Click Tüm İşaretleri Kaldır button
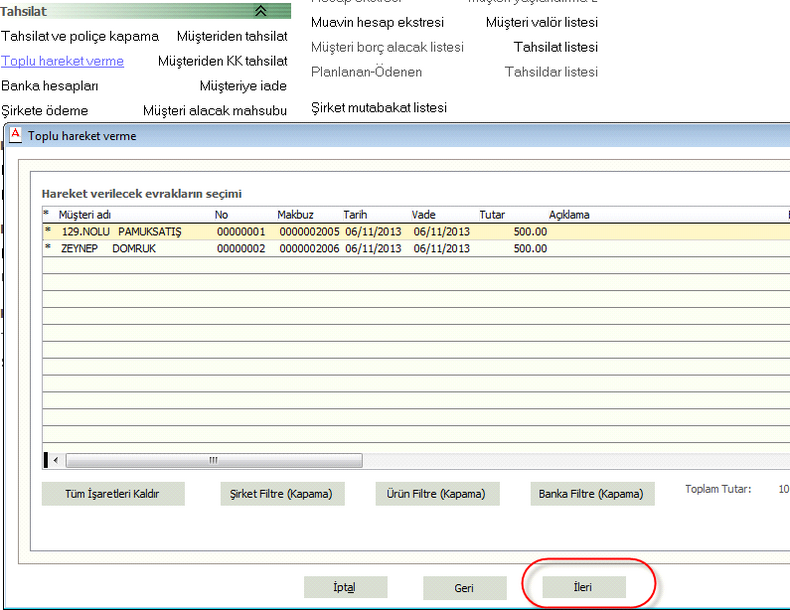 112,494
